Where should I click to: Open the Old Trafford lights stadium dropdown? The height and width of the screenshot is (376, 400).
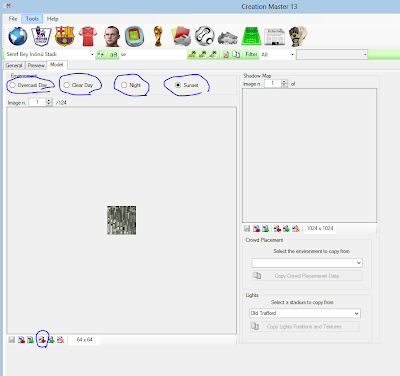click(305, 313)
